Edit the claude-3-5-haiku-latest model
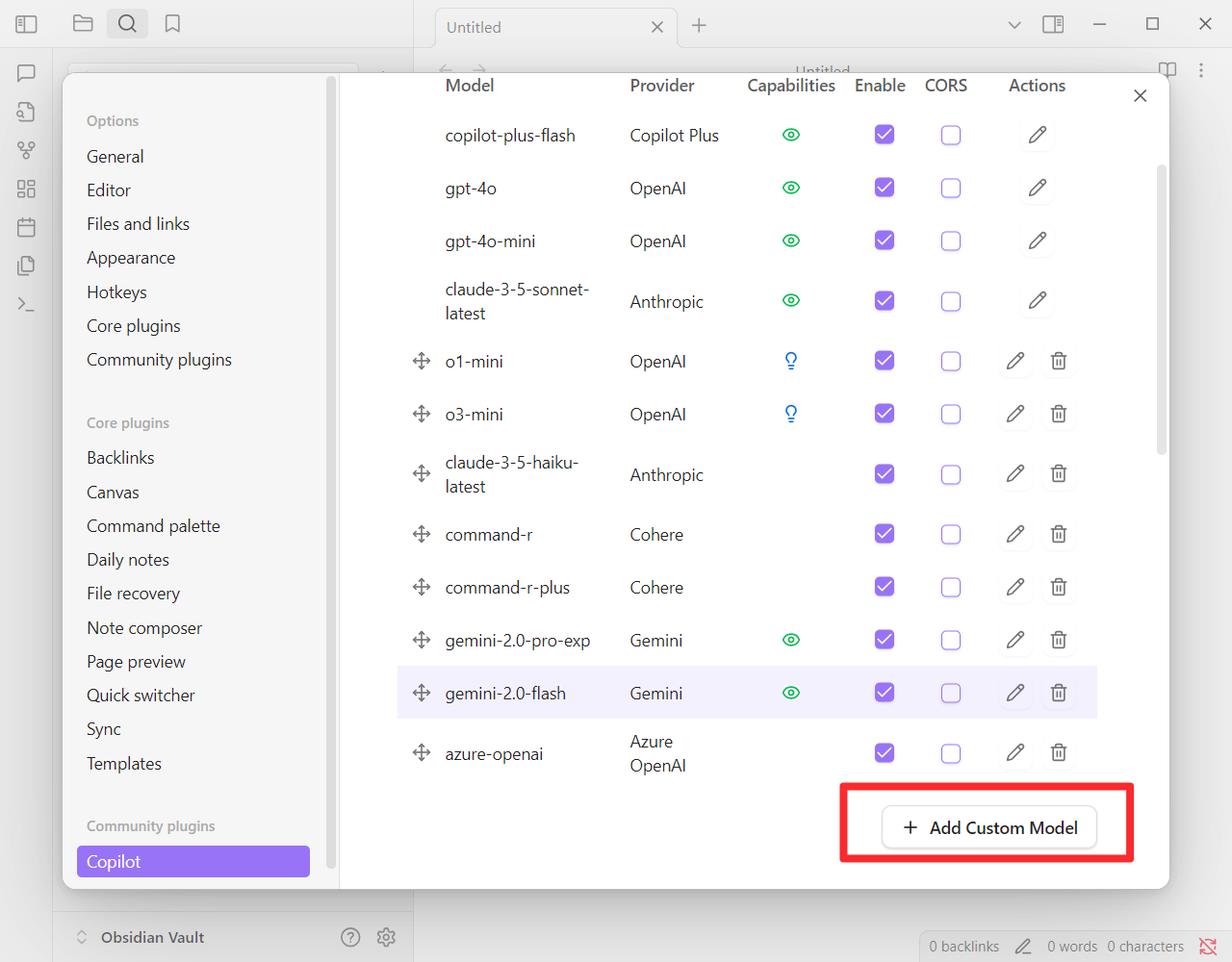1232x962 pixels. 1015,474
